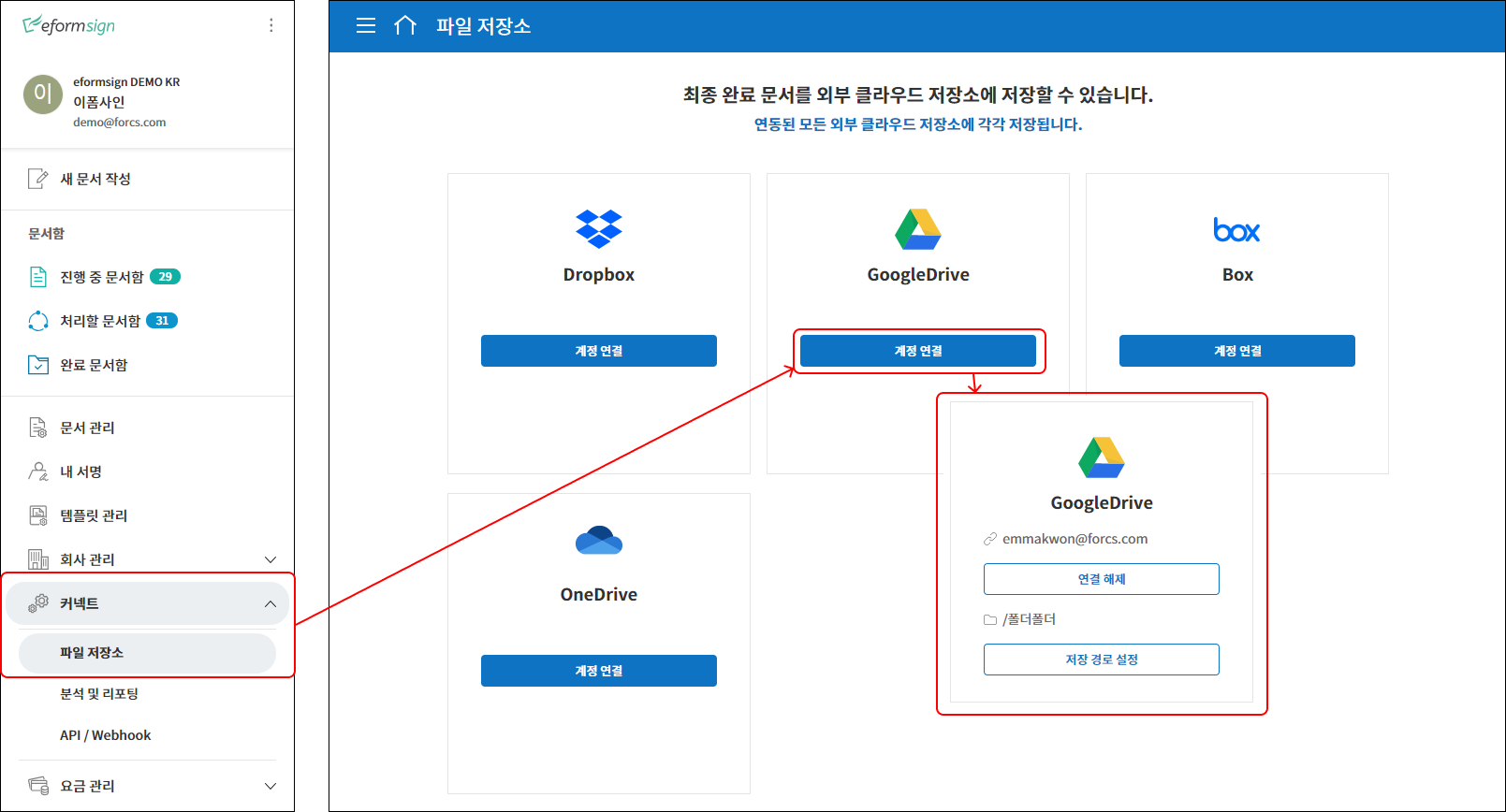Click the emmakwon@forcs.com account text
Image resolution: width=1506 pixels, height=812 pixels.
pos(1075,539)
